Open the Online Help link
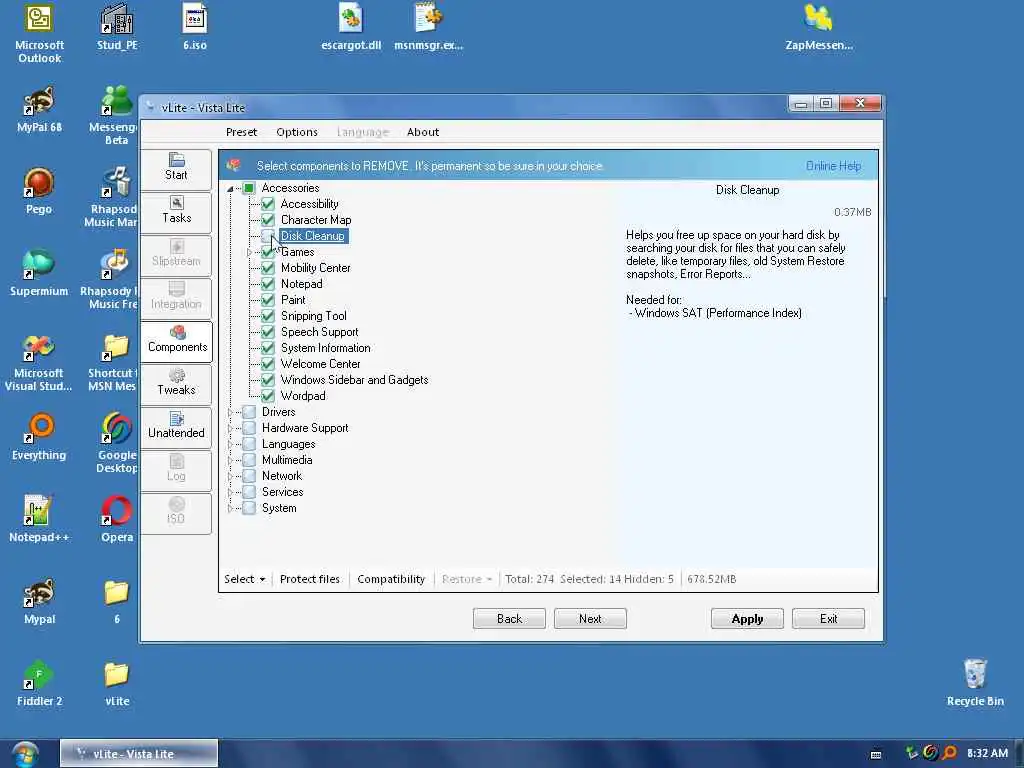The width and height of the screenshot is (1024, 768). [833, 166]
